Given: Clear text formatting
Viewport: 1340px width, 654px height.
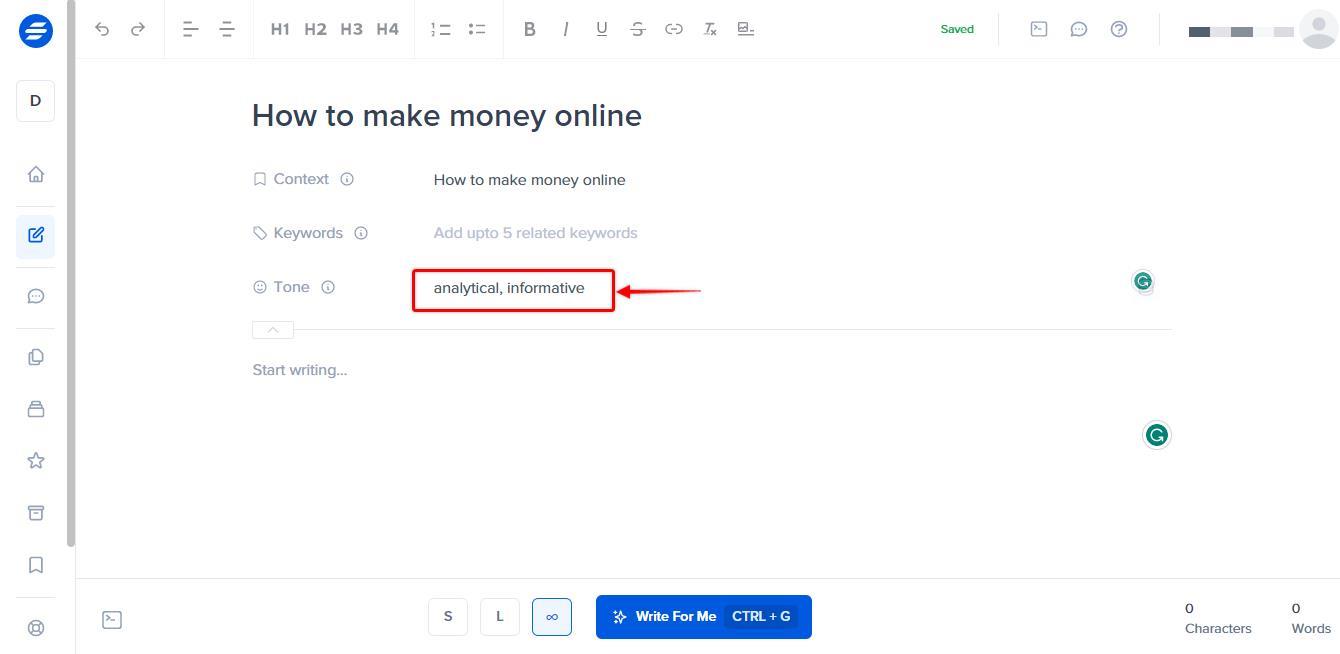Looking at the screenshot, I should pos(710,29).
